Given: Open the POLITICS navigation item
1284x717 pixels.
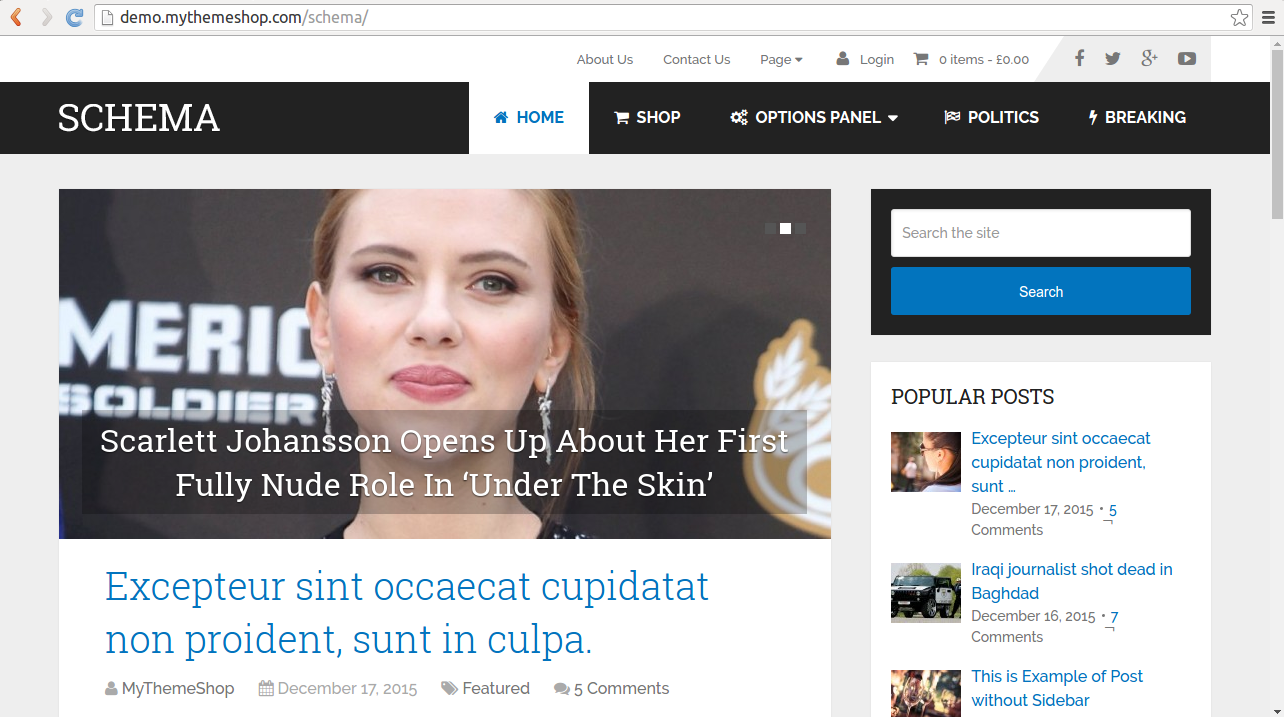Looking at the screenshot, I should [992, 118].
